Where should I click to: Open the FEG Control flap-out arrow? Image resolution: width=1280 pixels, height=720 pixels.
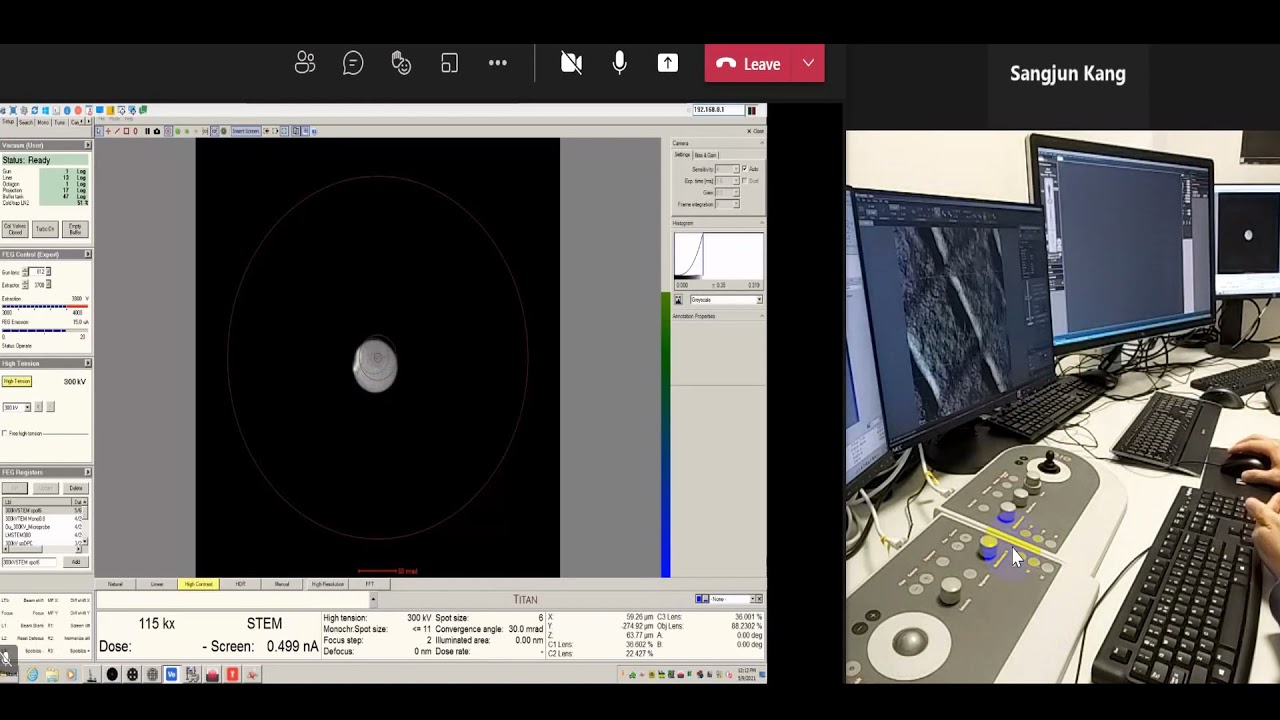88,254
